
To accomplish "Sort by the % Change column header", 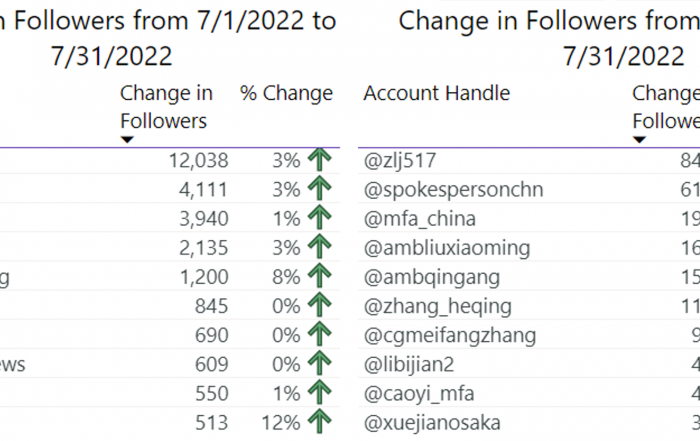I will tap(286, 93).
